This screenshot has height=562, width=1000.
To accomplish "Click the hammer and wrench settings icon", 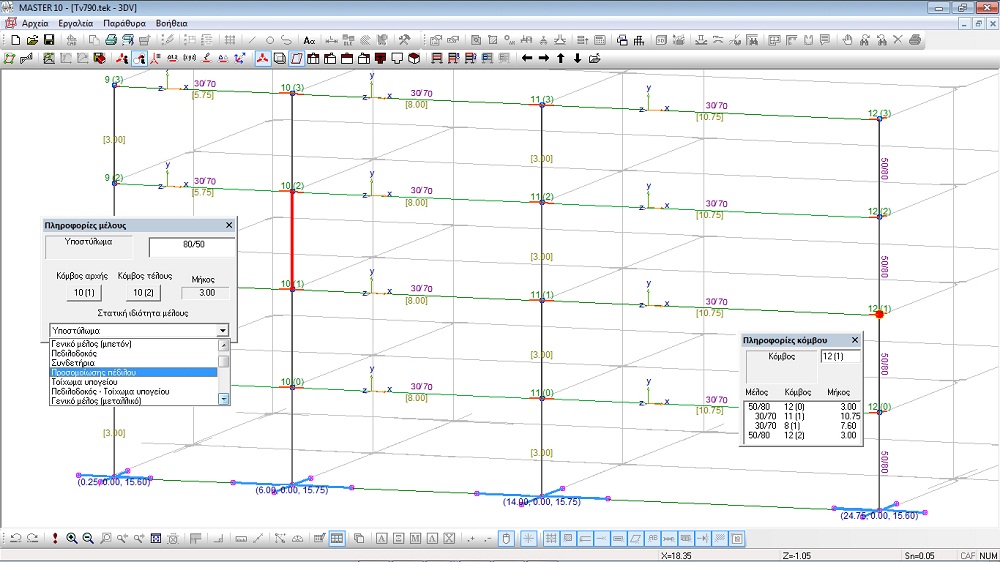I will click(x=405, y=40).
